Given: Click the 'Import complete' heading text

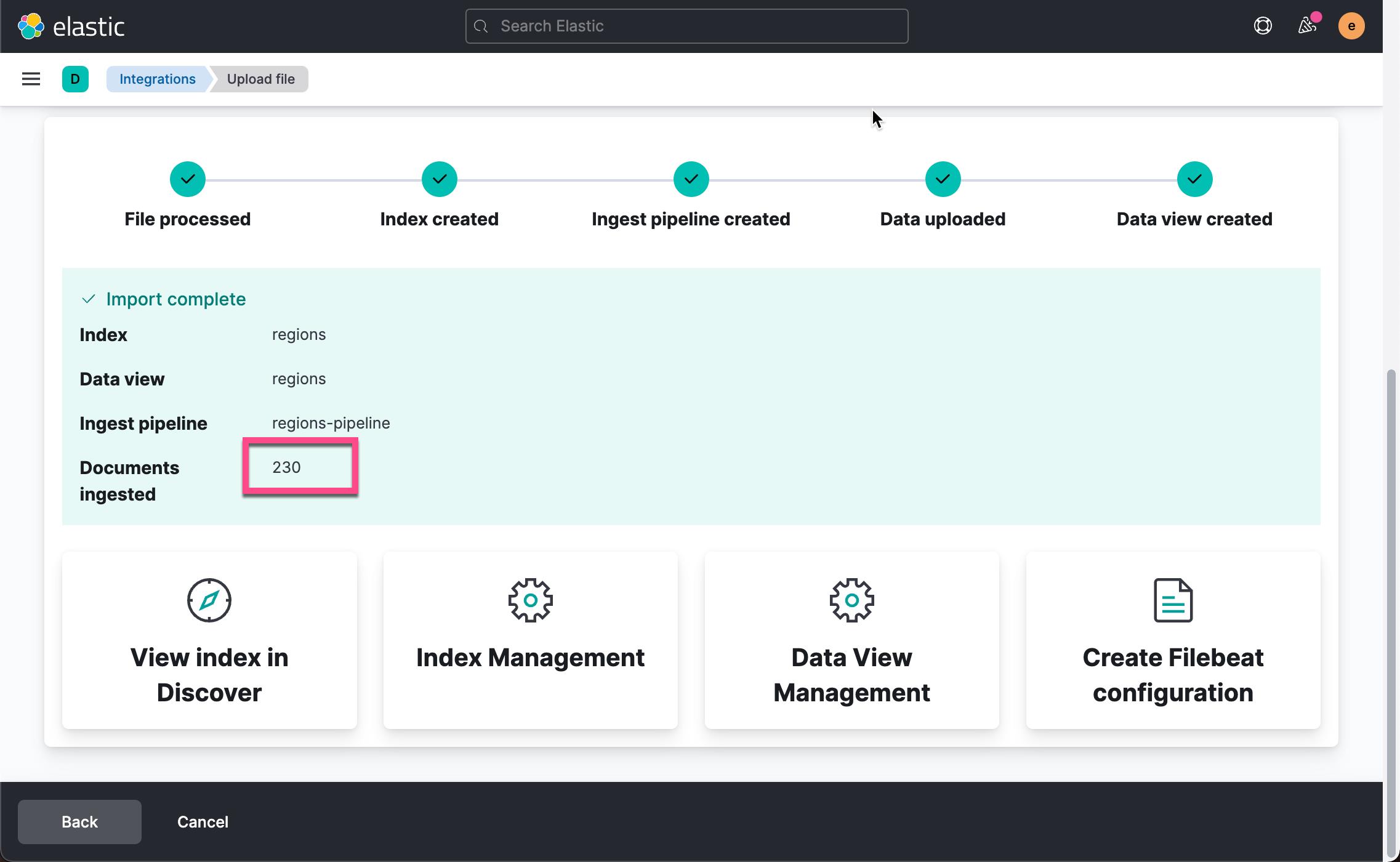Looking at the screenshot, I should click(176, 299).
